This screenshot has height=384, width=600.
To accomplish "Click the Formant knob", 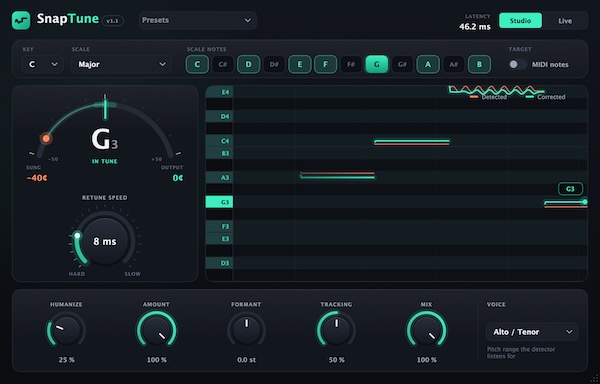I will (x=246, y=330).
